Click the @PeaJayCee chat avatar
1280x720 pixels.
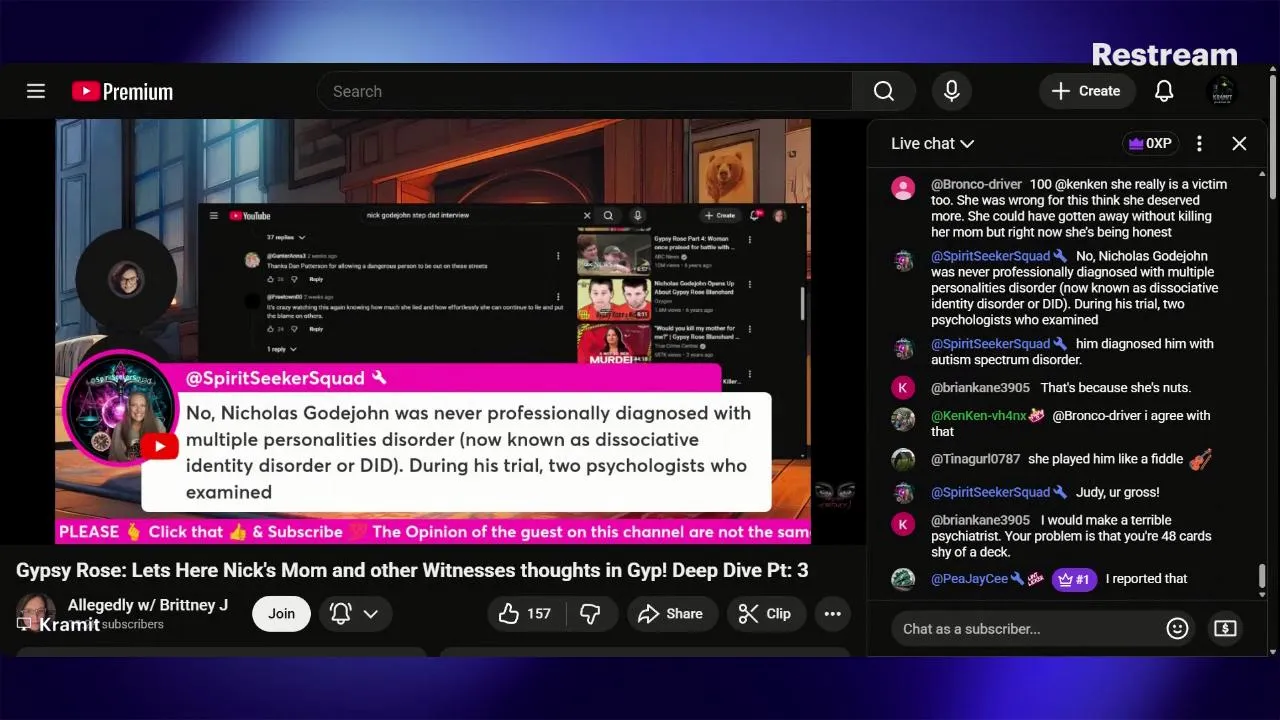point(903,580)
